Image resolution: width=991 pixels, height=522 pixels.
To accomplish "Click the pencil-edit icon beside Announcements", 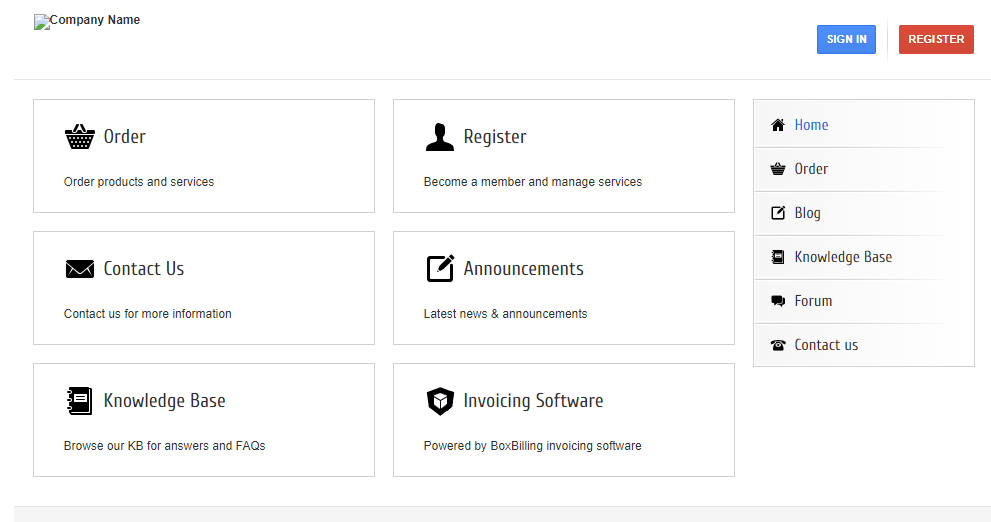I will pyautogui.click(x=440, y=268).
